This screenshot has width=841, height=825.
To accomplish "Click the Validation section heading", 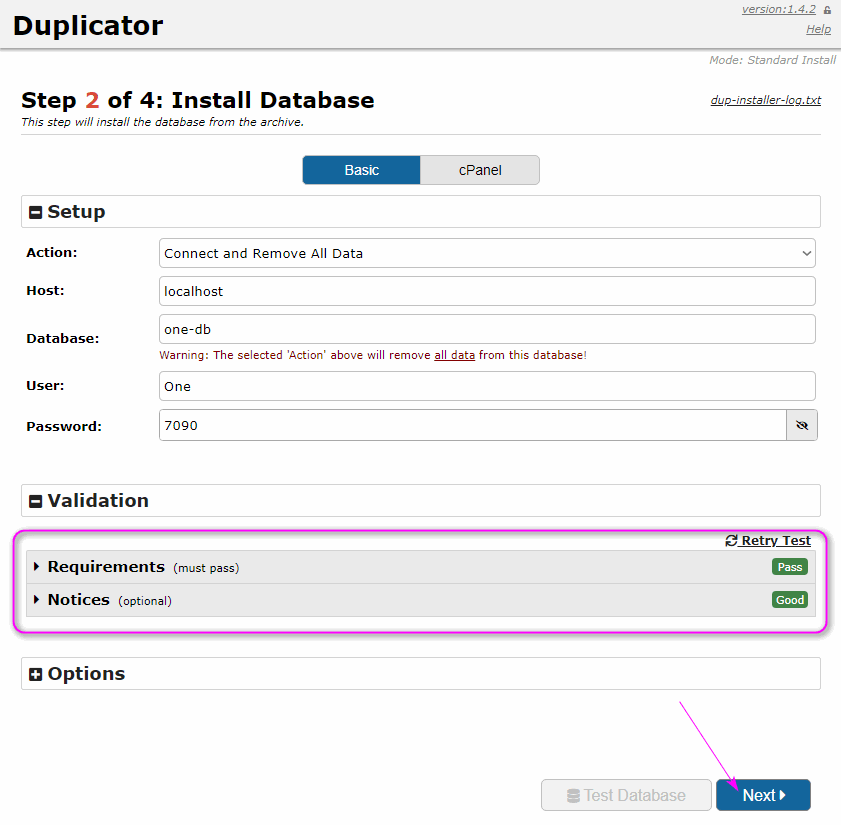I will [98, 501].
